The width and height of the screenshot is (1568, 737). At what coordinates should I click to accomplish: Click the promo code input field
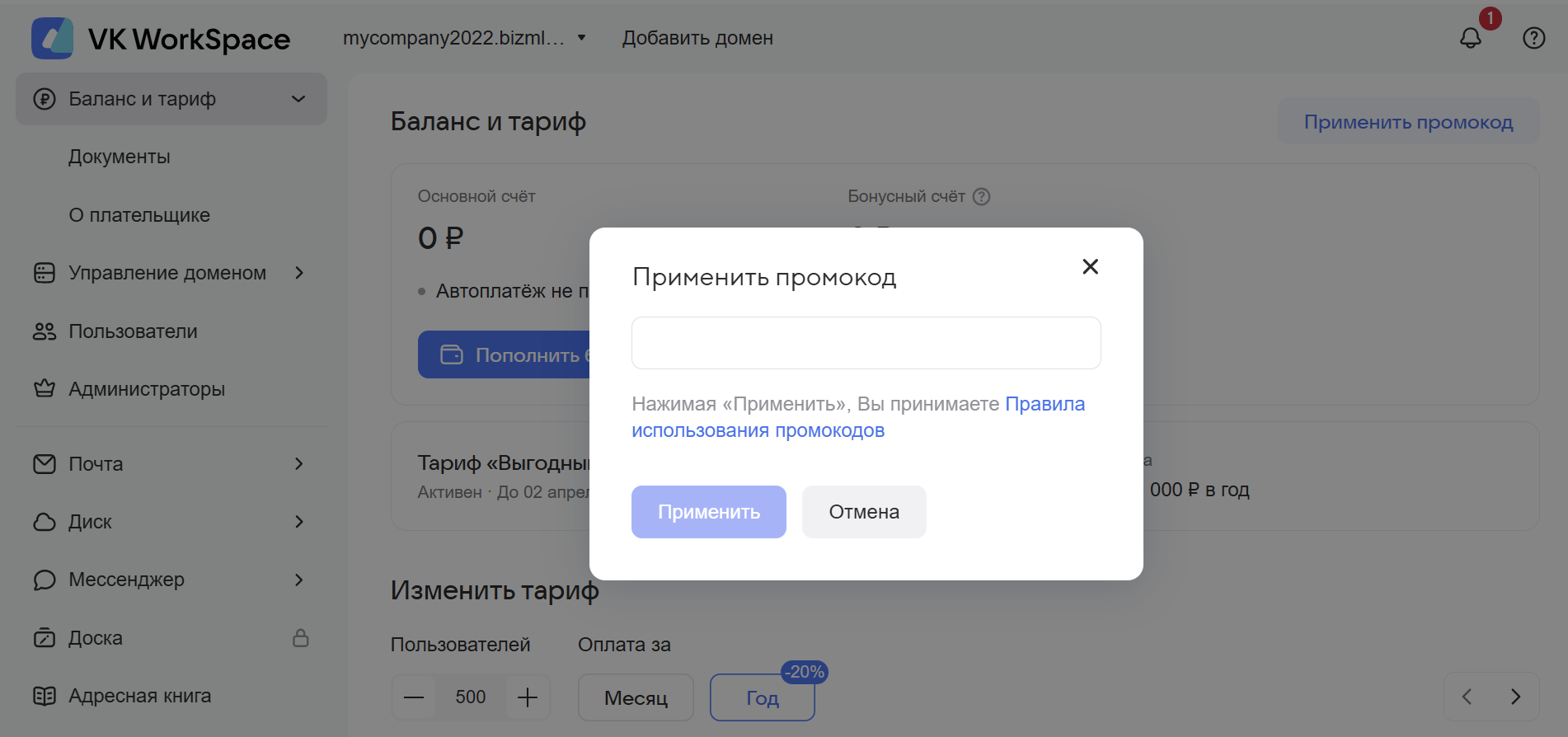[866, 343]
